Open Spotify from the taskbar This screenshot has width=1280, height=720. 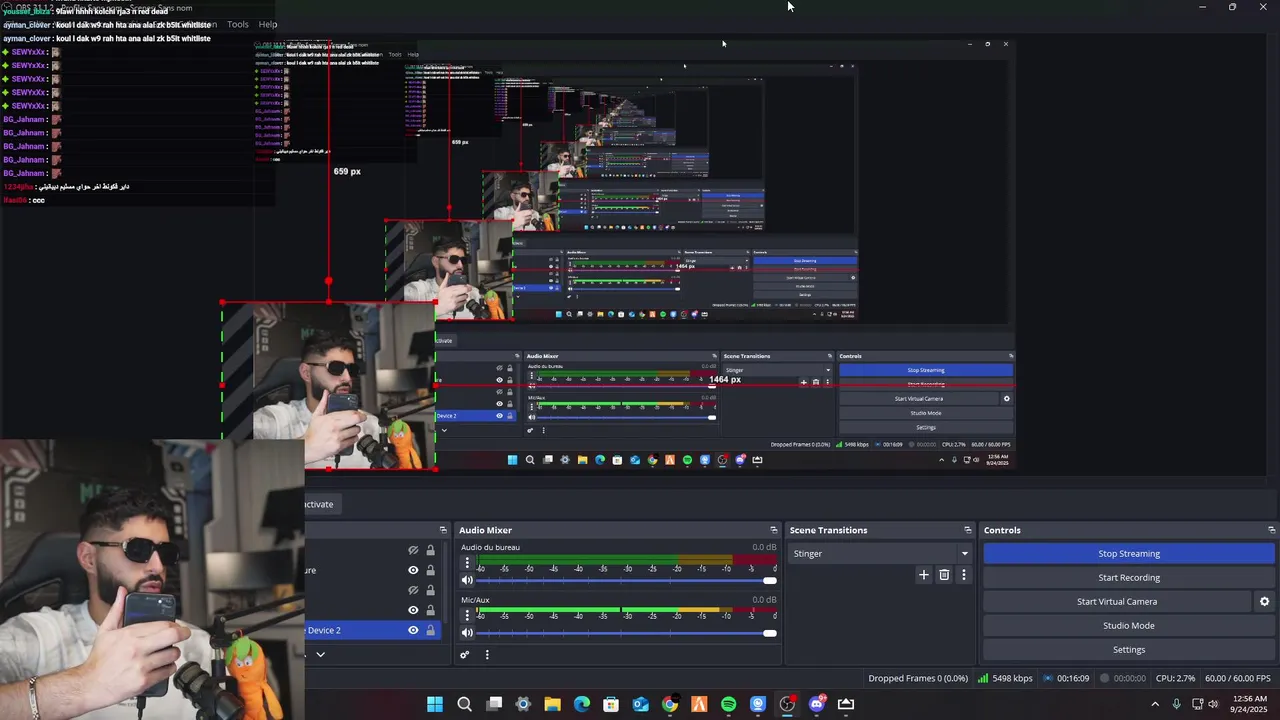point(729,704)
